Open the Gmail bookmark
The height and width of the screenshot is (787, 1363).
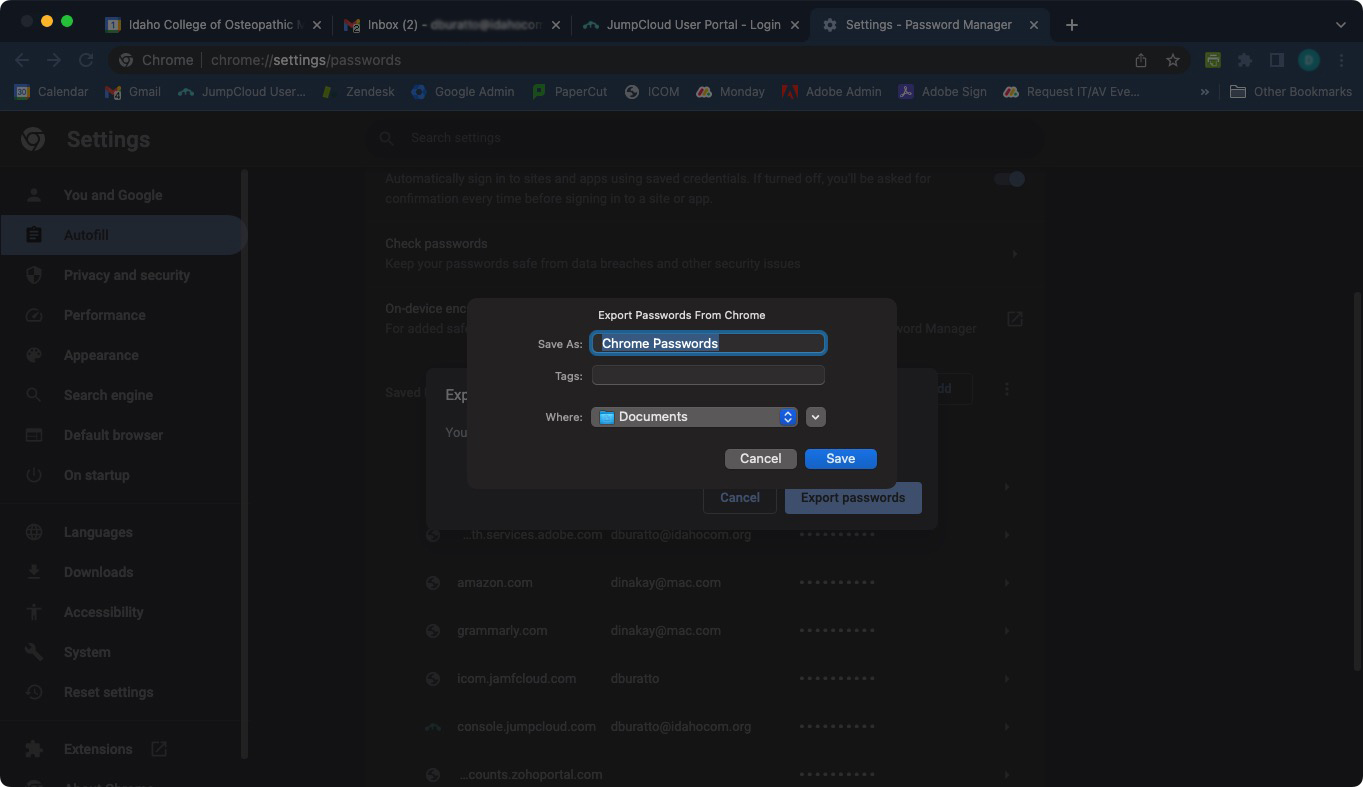(x=133, y=91)
